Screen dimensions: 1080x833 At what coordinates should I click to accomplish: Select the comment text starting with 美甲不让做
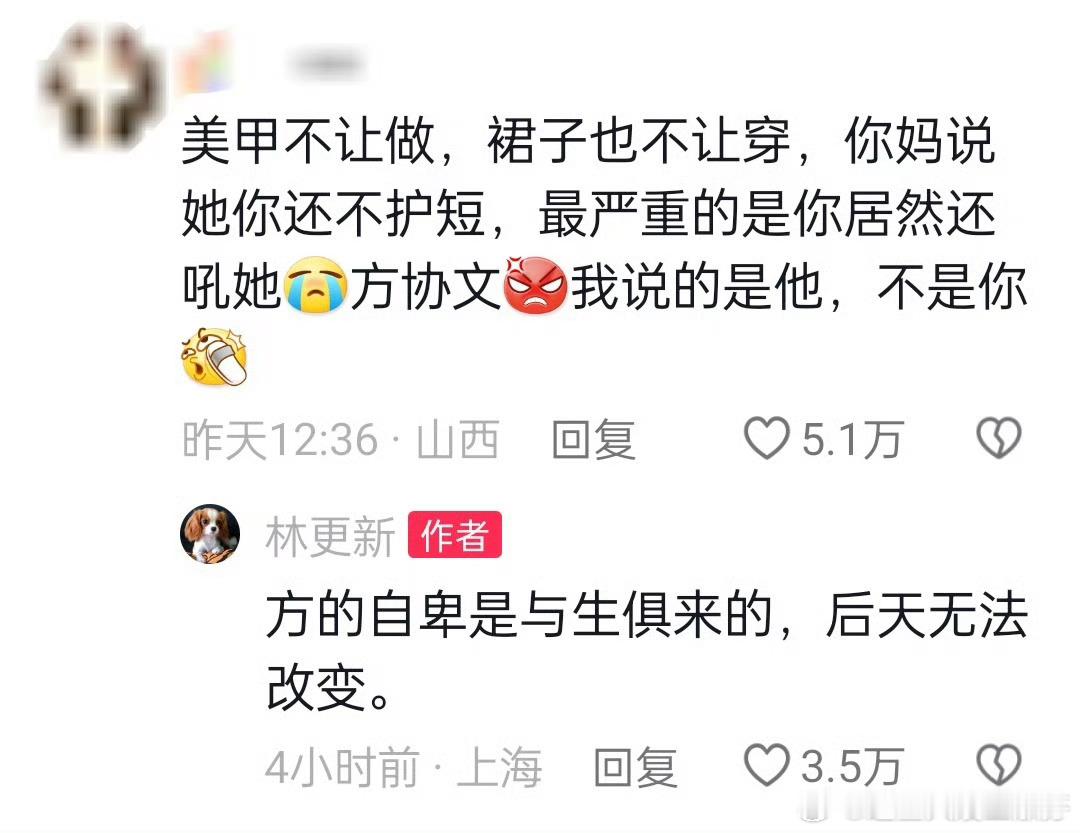coord(605,249)
